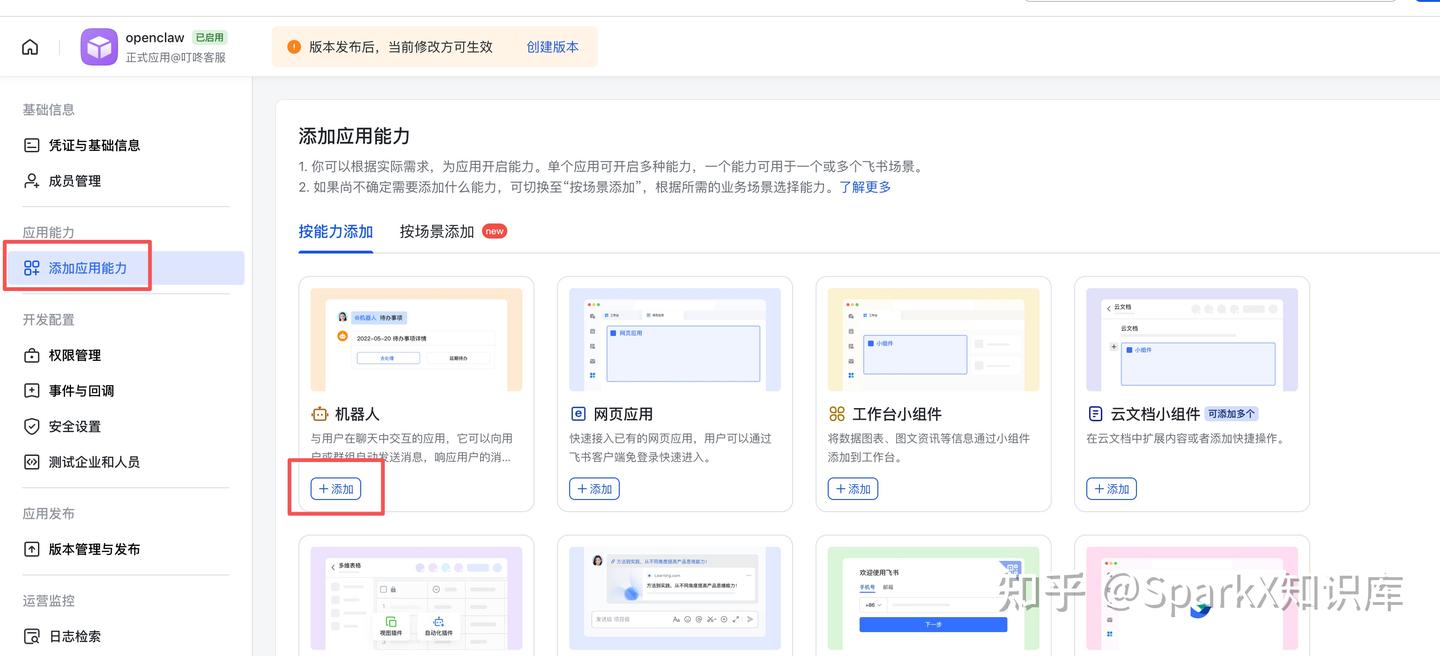Click the robot icon beside 机器人

pyautogui.click(x=320, y=414)
